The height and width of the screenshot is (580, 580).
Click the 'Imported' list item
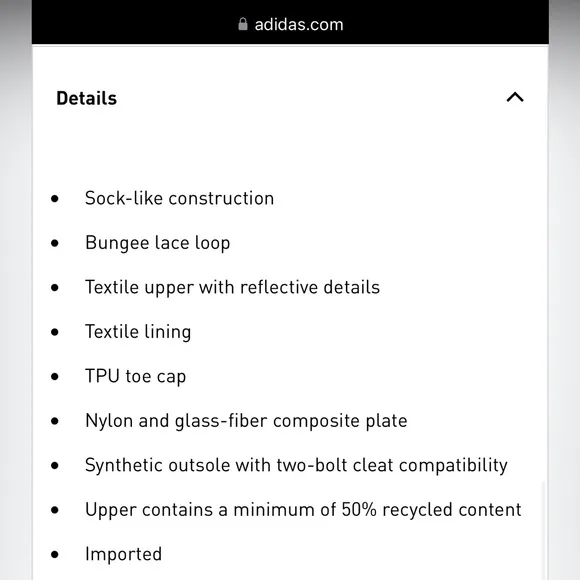[x=124, y=554]
